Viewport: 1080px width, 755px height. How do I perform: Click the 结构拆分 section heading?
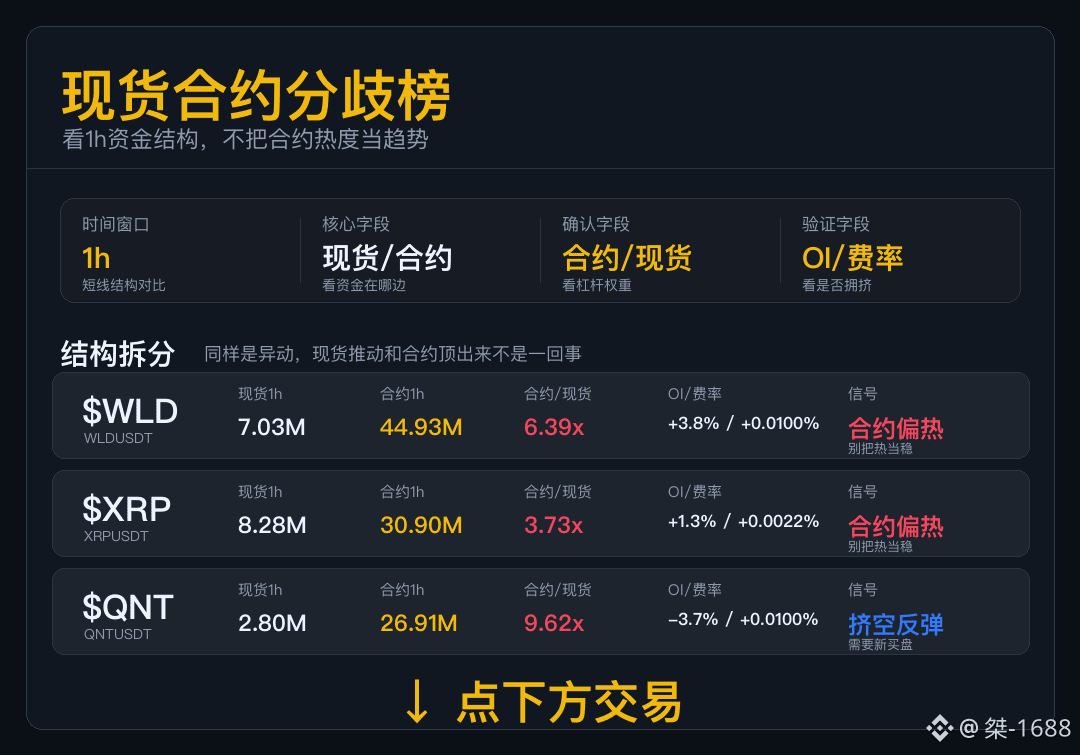118,353
